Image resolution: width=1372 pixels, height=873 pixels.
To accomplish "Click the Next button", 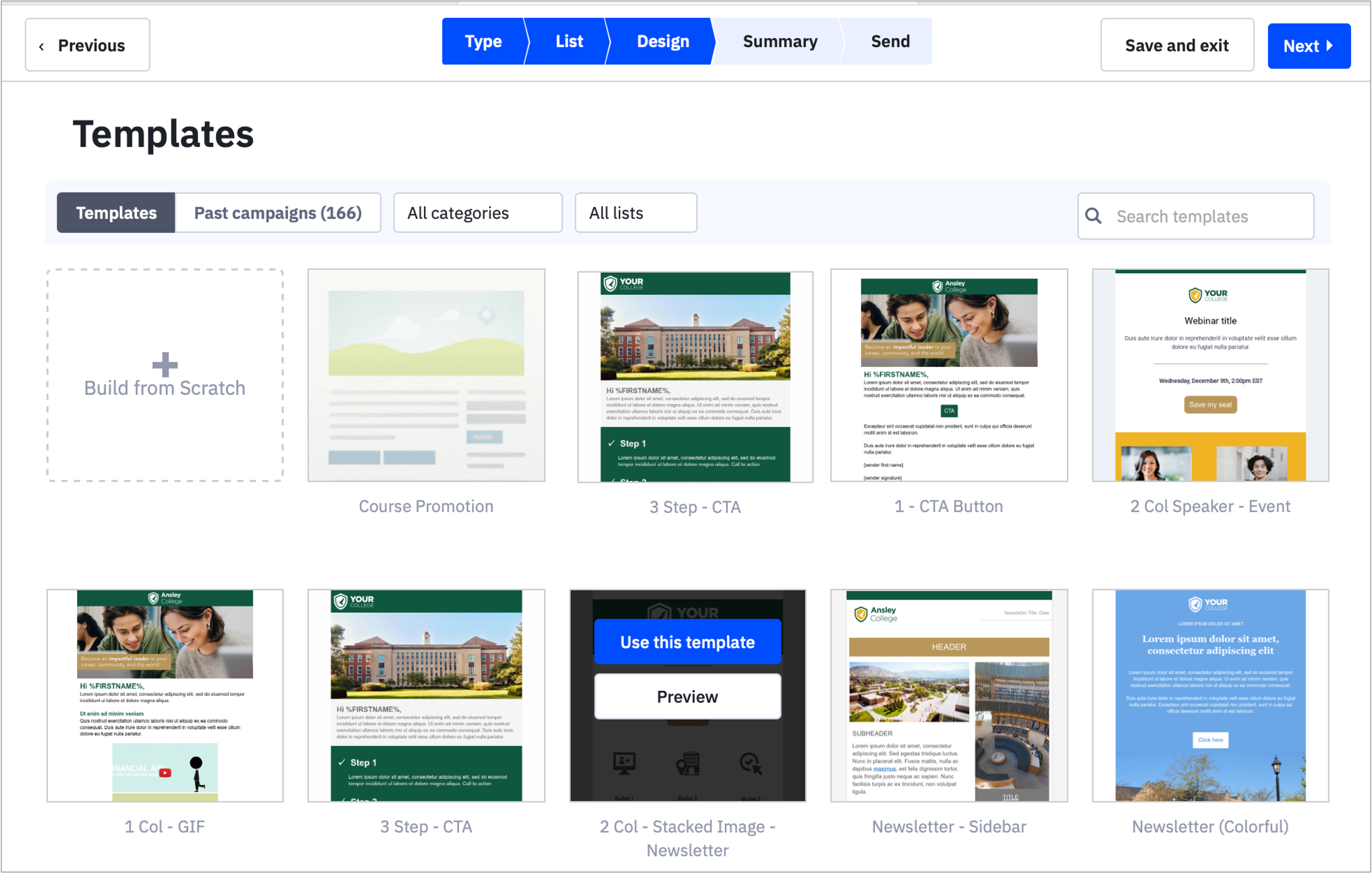I will (1309, 46).
